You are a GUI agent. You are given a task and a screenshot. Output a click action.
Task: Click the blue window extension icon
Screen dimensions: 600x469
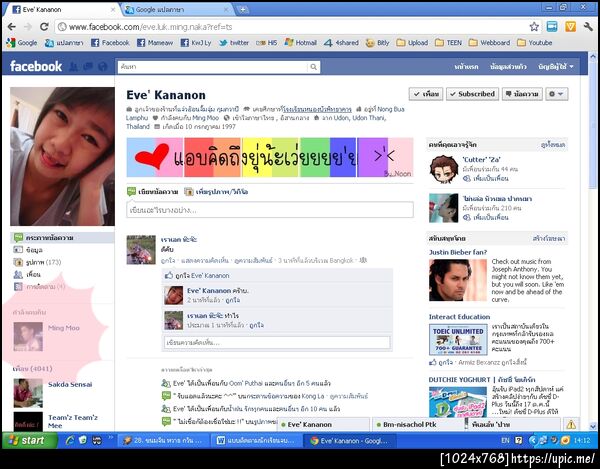[x=552, y=27]
